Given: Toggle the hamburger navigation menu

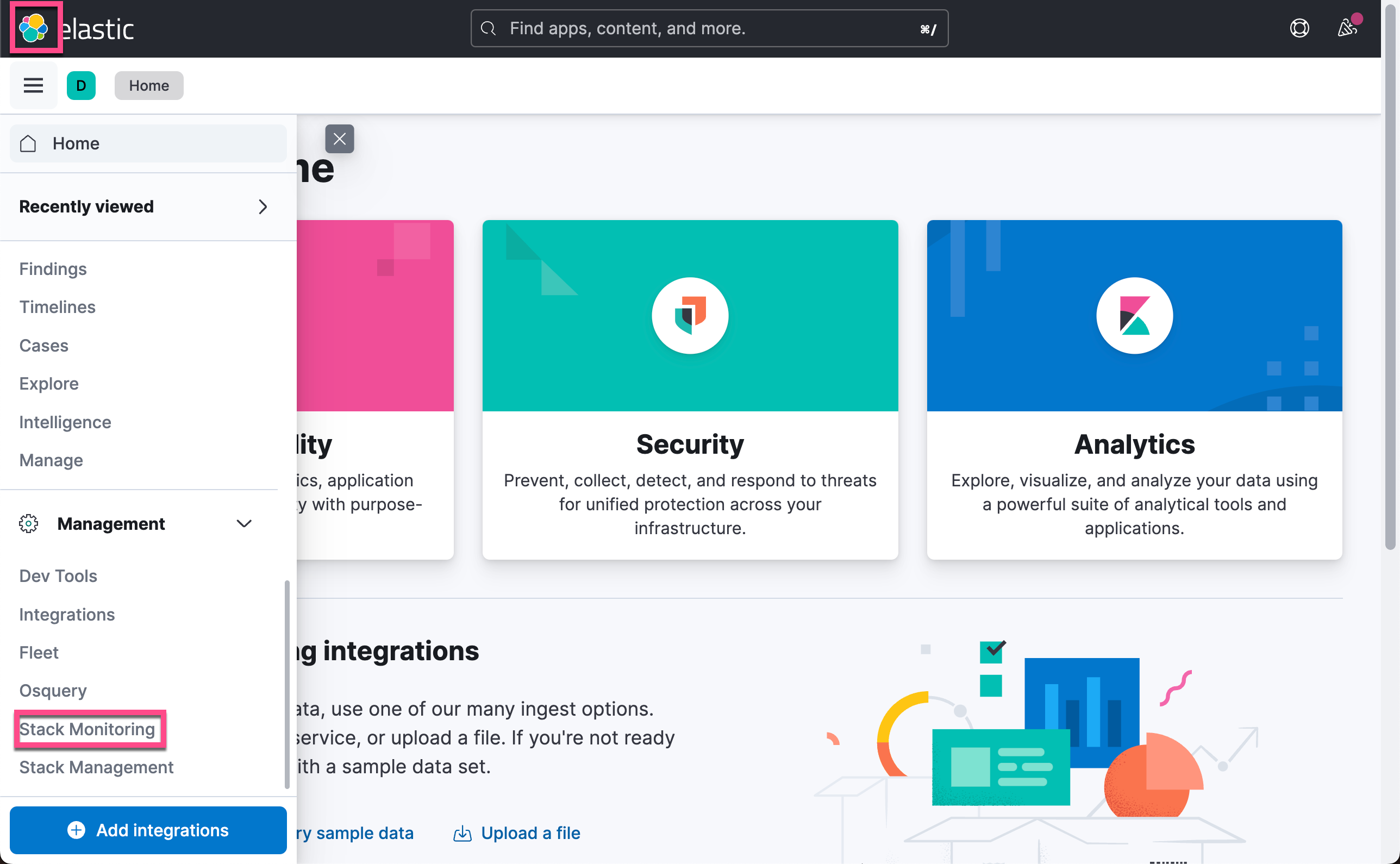Looking at the screenshot, I should point(33,86).
